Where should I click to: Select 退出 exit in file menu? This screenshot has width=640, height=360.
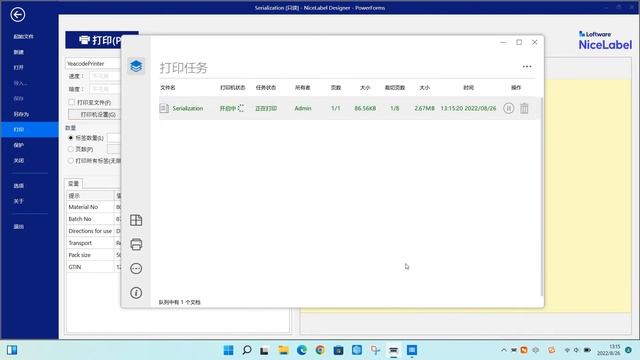[x=19, y=227]
